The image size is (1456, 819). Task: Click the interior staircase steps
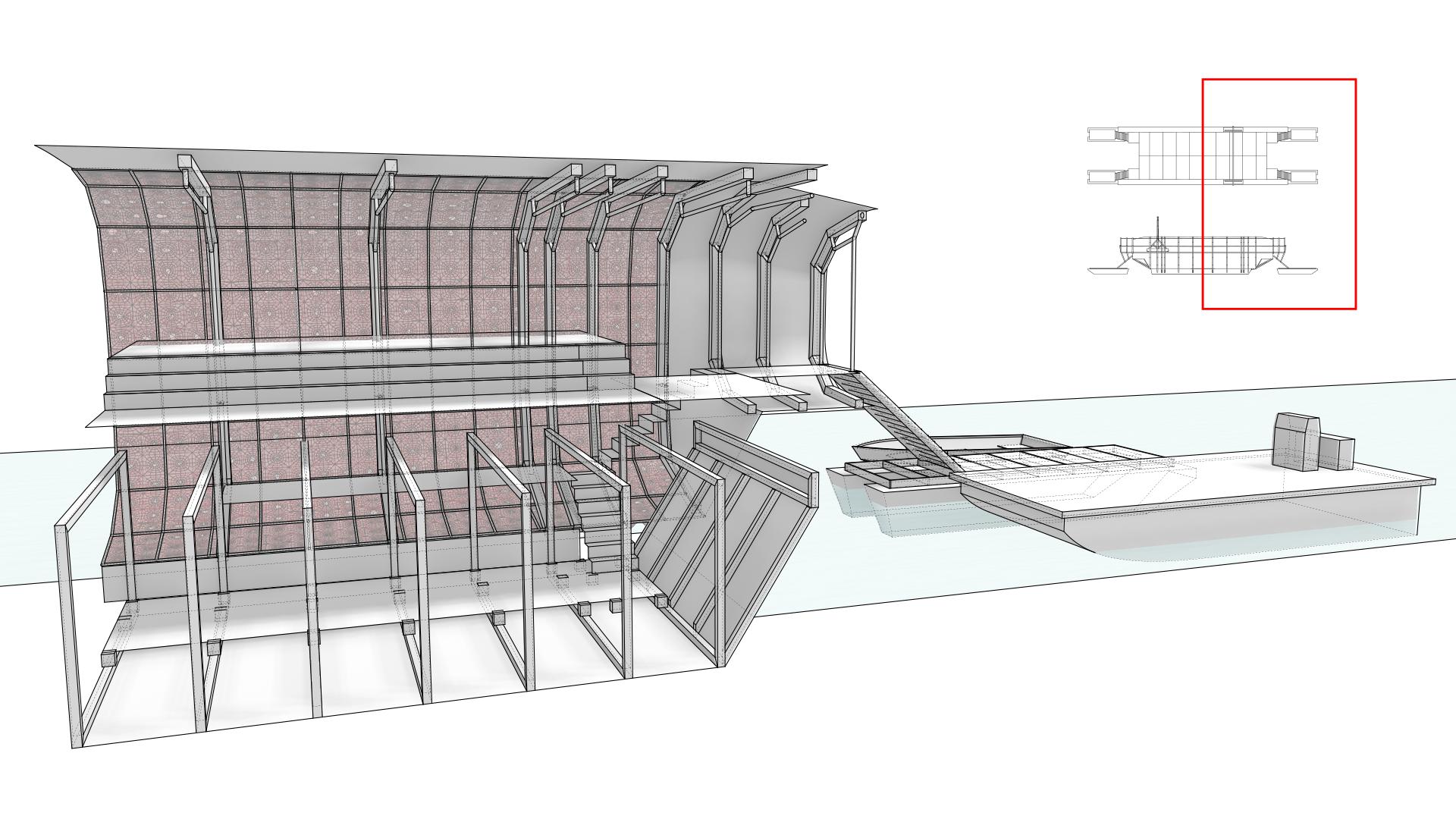(x=599, y=523)
